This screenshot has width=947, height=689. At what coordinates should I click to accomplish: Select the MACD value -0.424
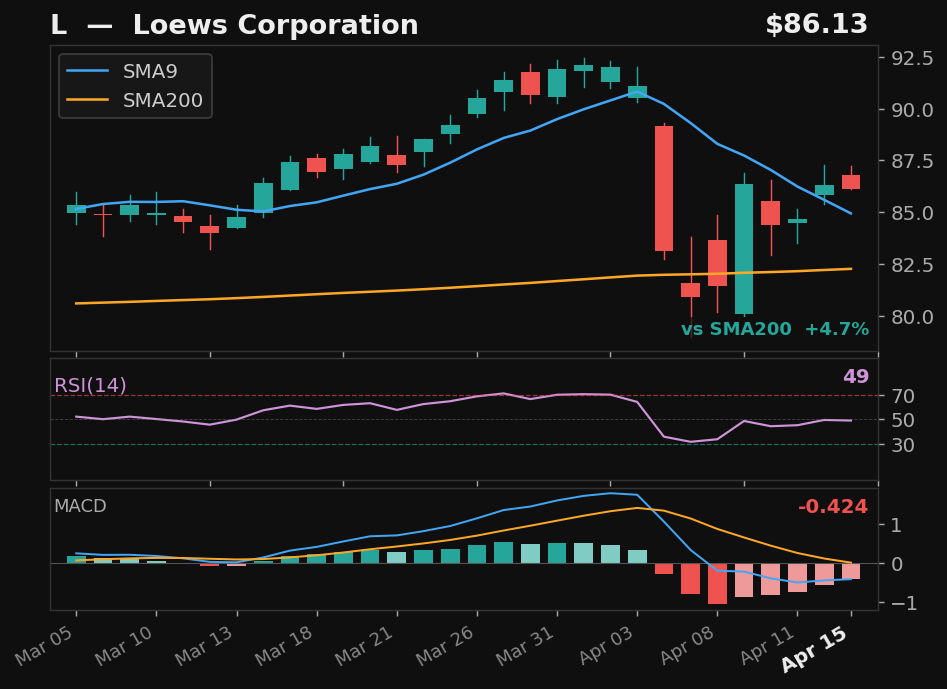point(833,507)
